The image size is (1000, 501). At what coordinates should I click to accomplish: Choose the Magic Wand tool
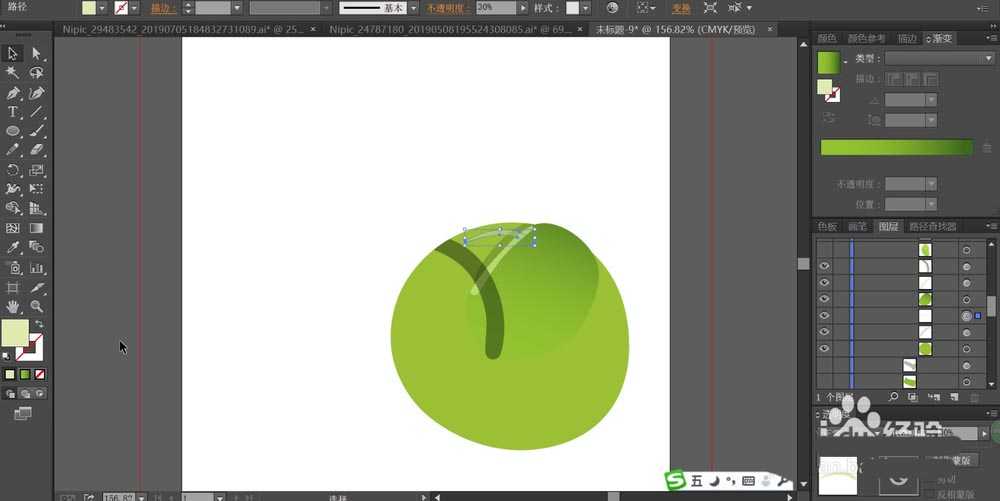pyautogui.click(x=13, y=73)
